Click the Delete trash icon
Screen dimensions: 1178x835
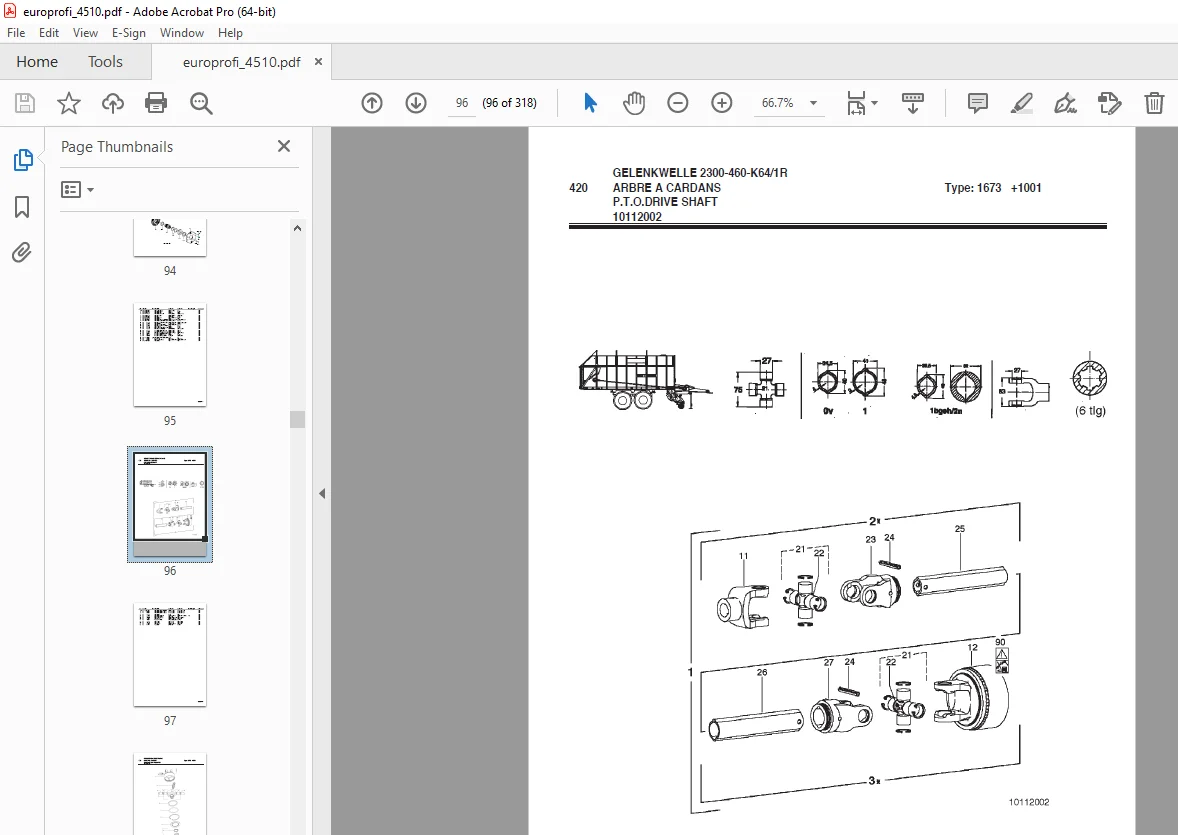click(x=1154, y=103)
